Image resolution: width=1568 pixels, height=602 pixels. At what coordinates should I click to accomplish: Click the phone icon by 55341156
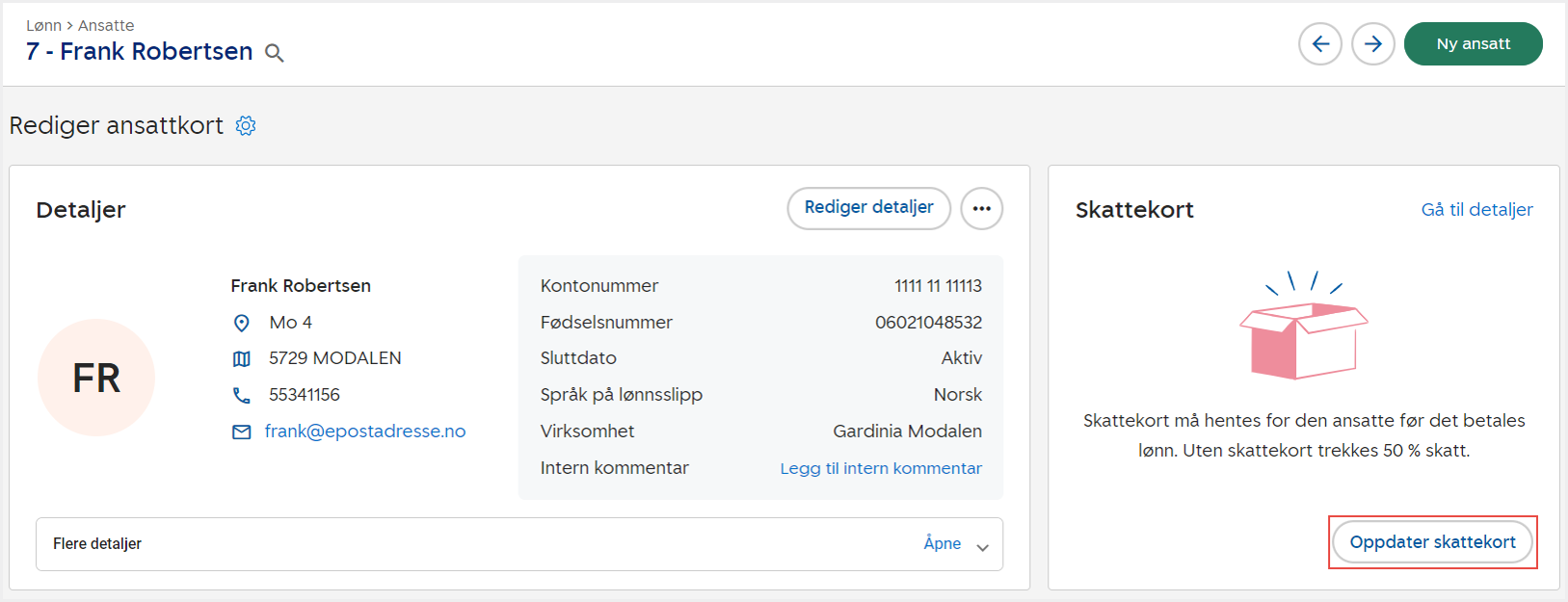pos(242,396)
